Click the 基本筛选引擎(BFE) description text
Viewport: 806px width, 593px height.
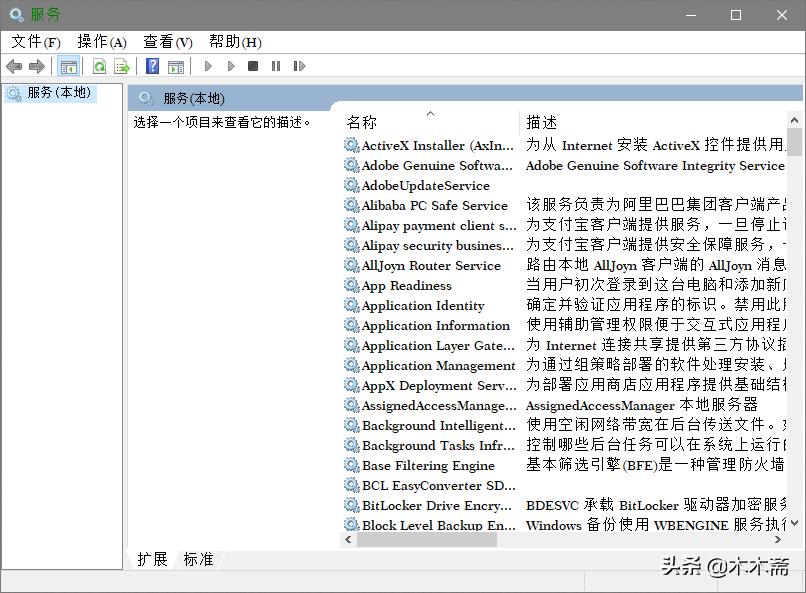655,465
